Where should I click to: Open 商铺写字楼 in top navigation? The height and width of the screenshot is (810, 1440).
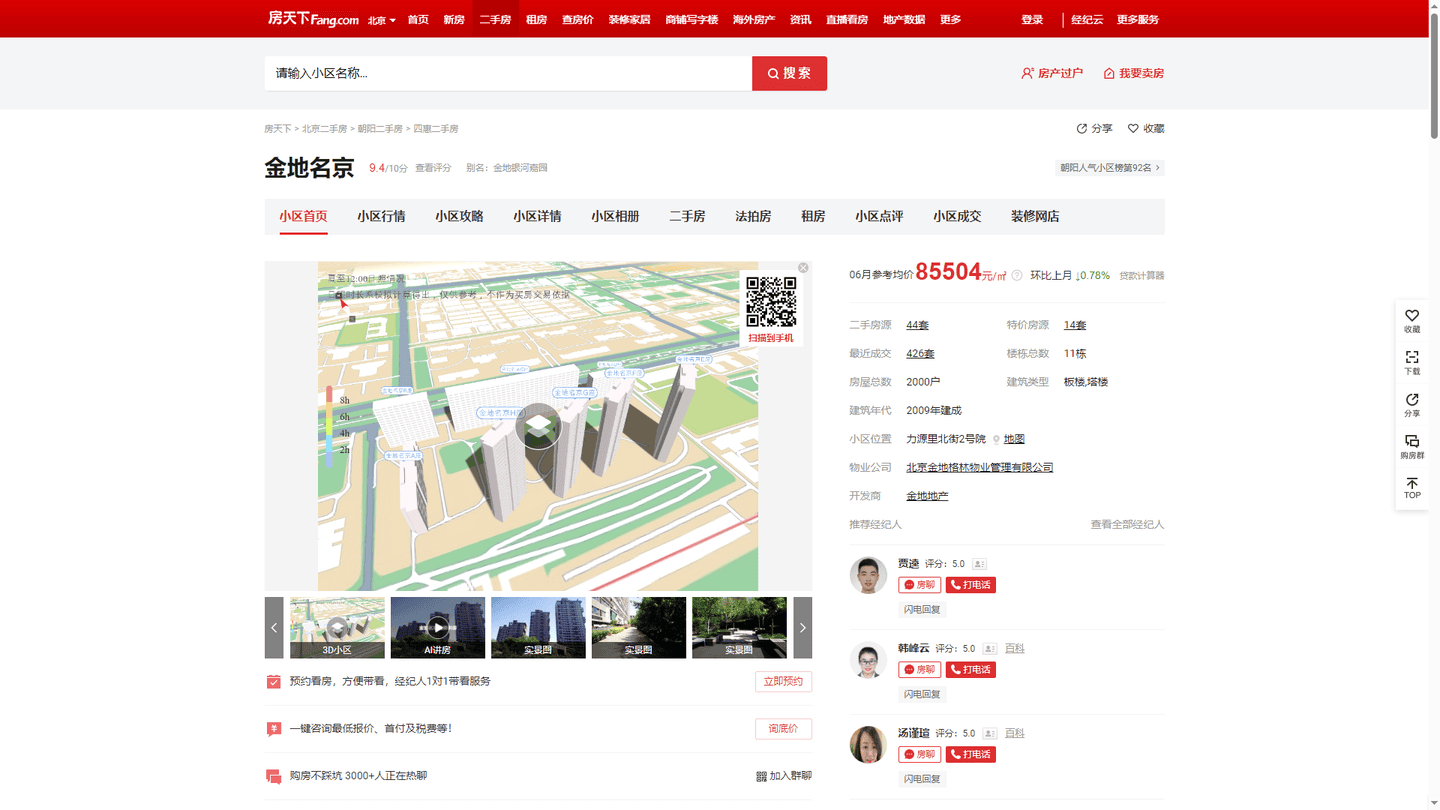(692, 20)
